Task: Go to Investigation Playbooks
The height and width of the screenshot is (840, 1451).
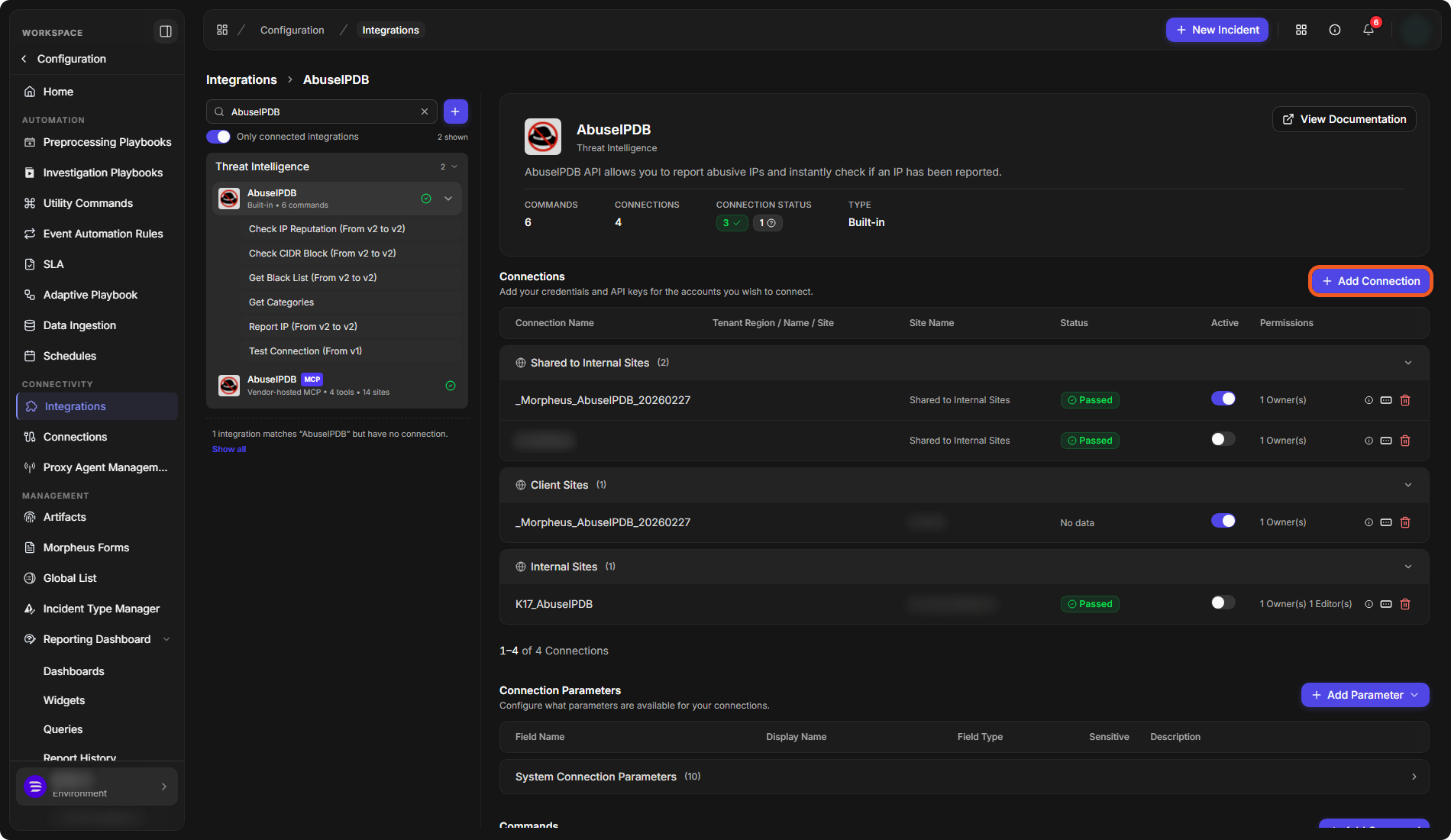Action: click(96, 173)
